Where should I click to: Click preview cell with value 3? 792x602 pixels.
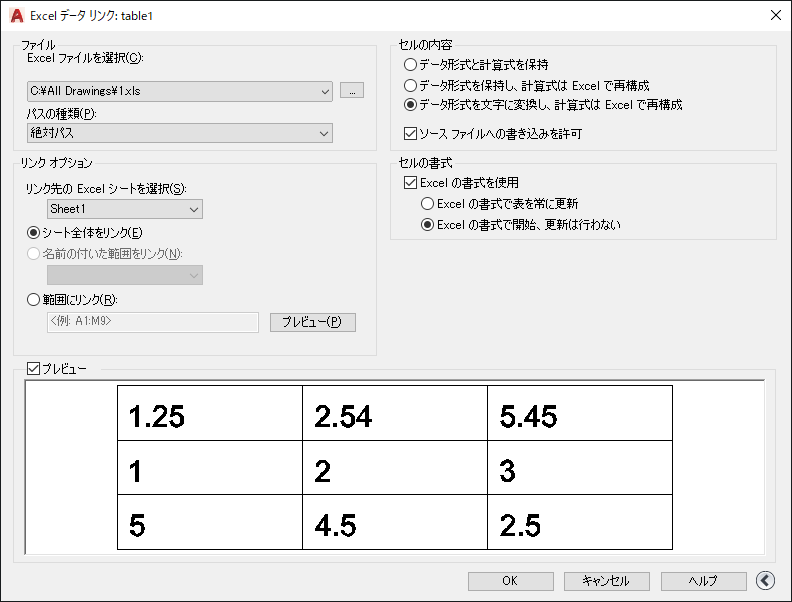click(x=580, y=468)
